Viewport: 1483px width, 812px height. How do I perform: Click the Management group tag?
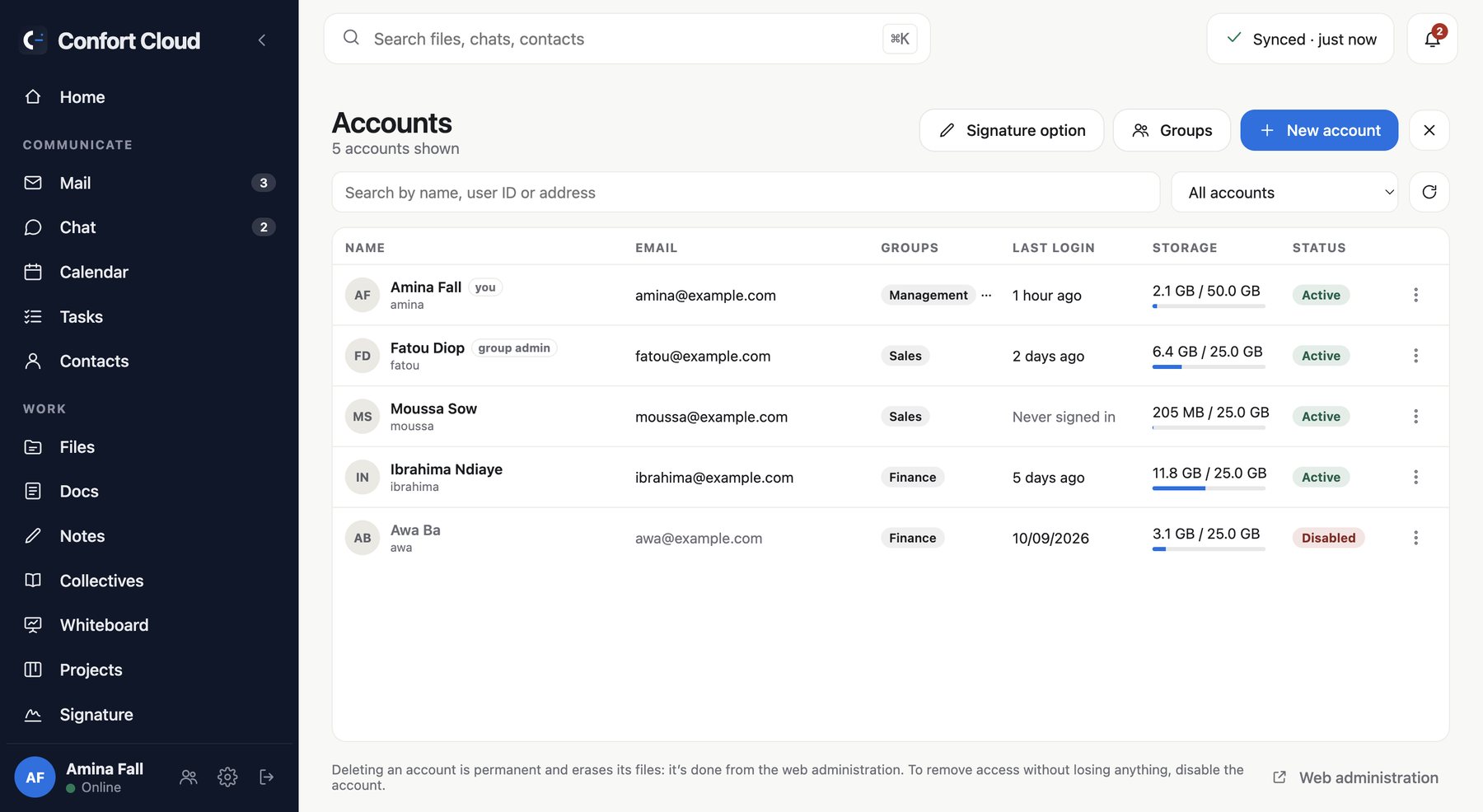tap(929, 295)
